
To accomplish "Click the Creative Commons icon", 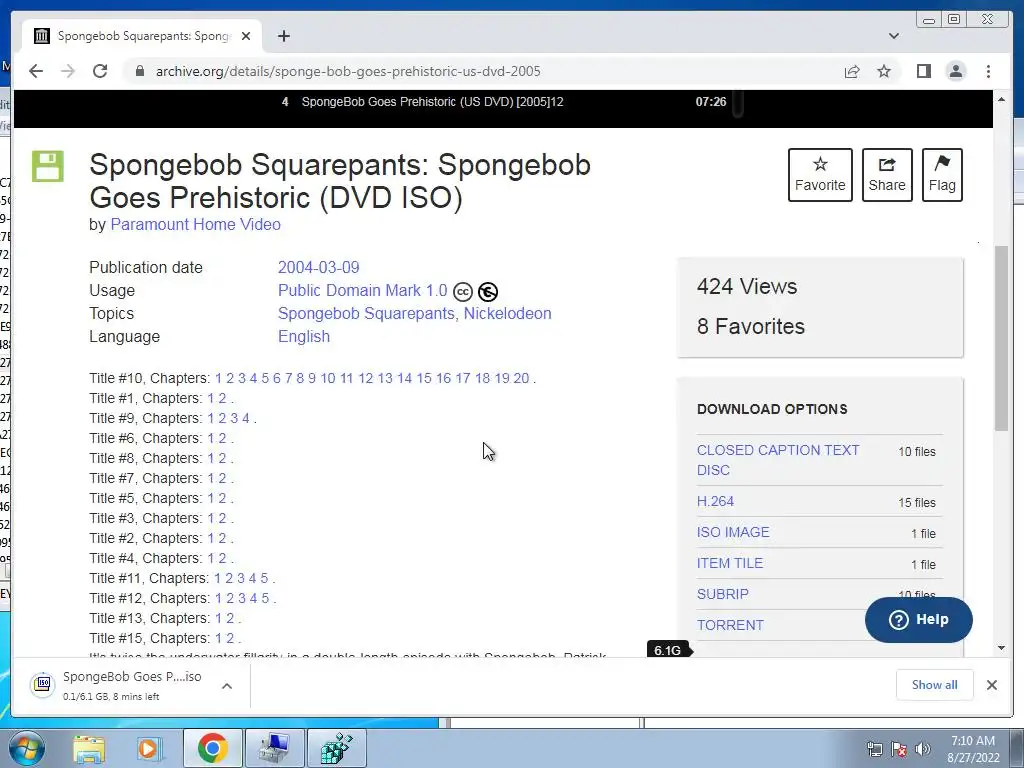I will pos(462,292).
